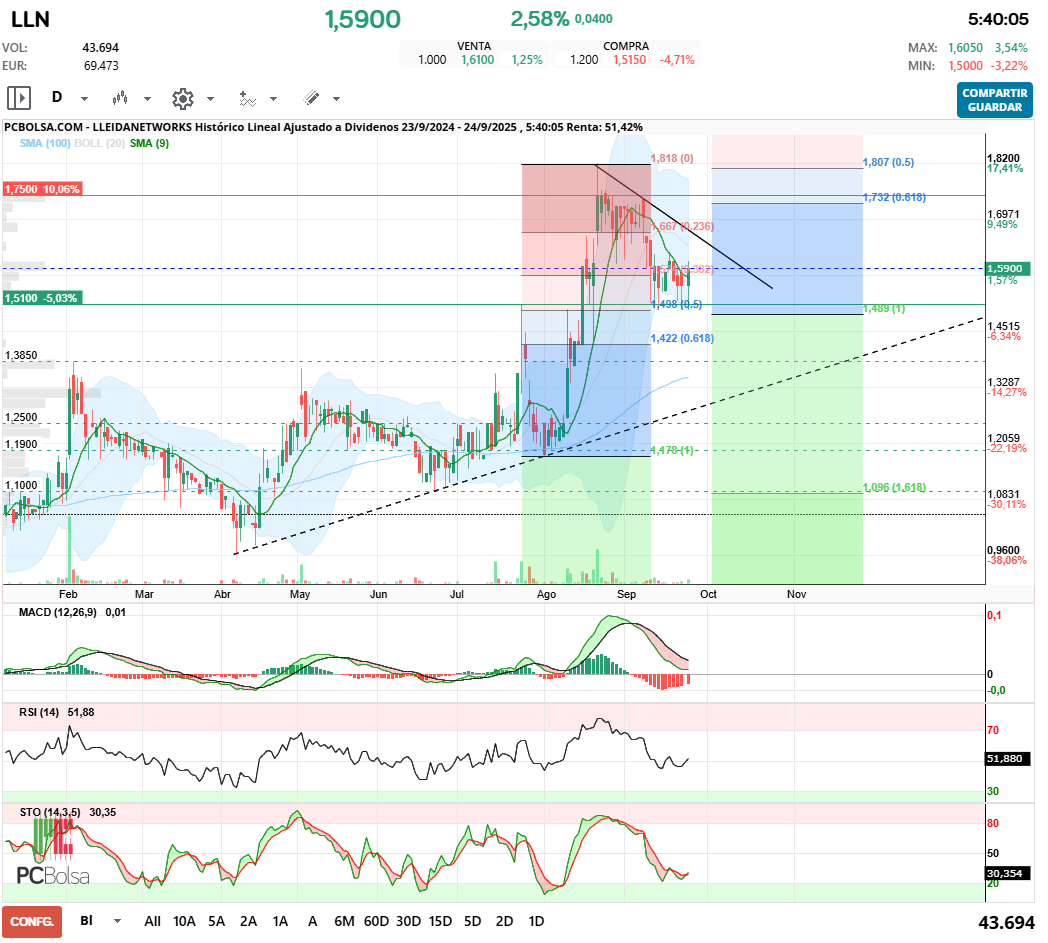Viewport: 1048px width, 943px height.
Task: Click the CONFG. button
Action: [x=32, y=922]
